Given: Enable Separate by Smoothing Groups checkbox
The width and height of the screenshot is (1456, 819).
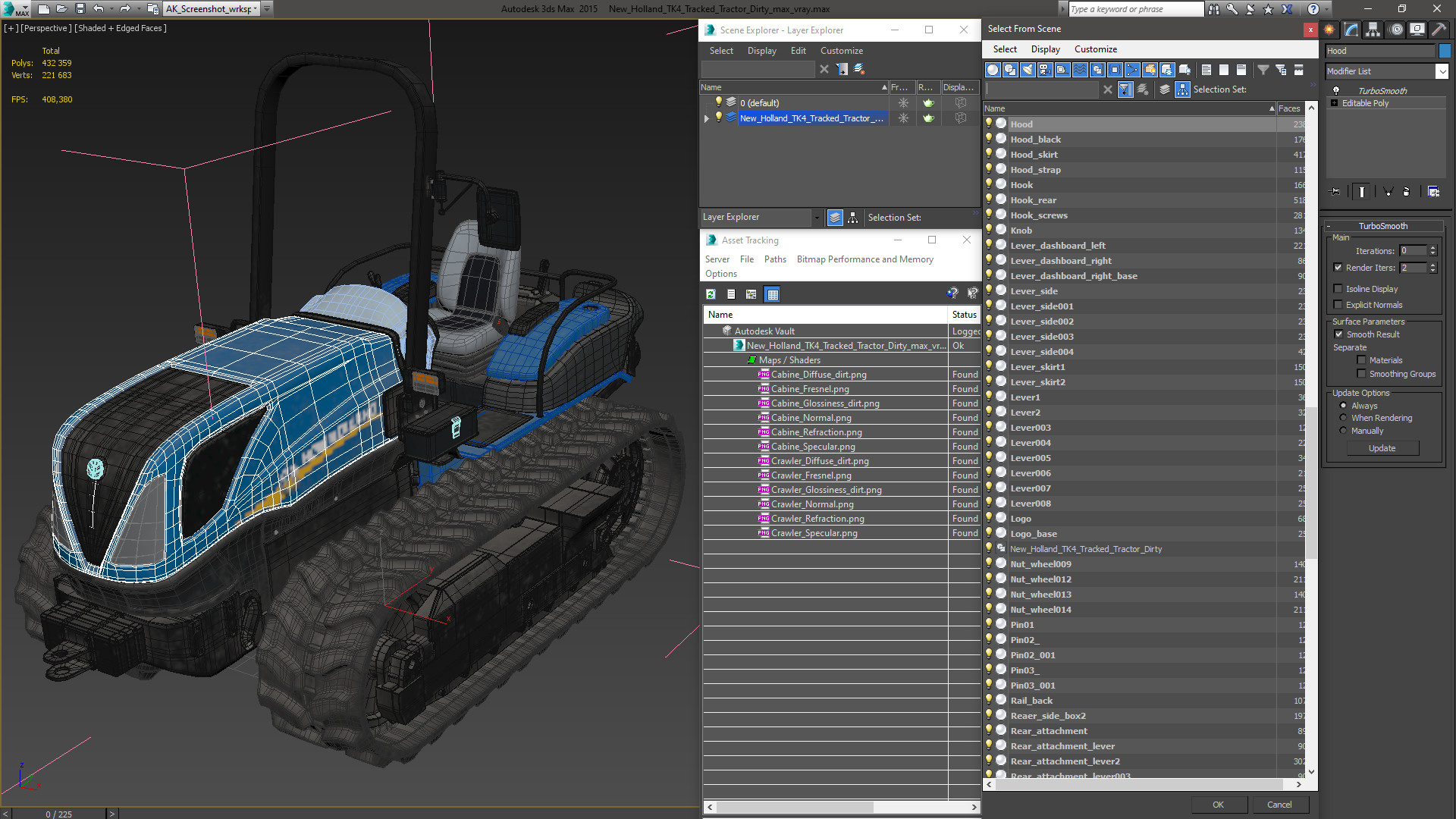Looking at the screenshot, I should [1361, 374].
